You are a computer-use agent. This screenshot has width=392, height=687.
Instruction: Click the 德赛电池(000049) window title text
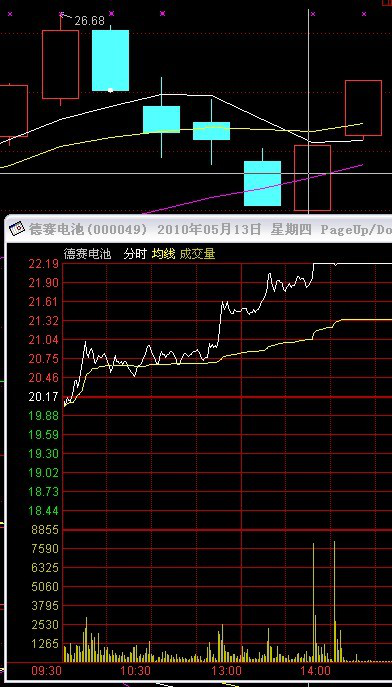tap(88, 229)
